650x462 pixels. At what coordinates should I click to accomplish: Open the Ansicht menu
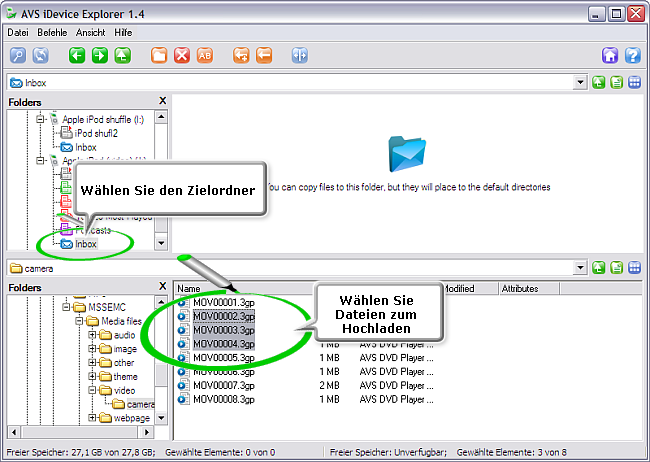coord(90,32)
